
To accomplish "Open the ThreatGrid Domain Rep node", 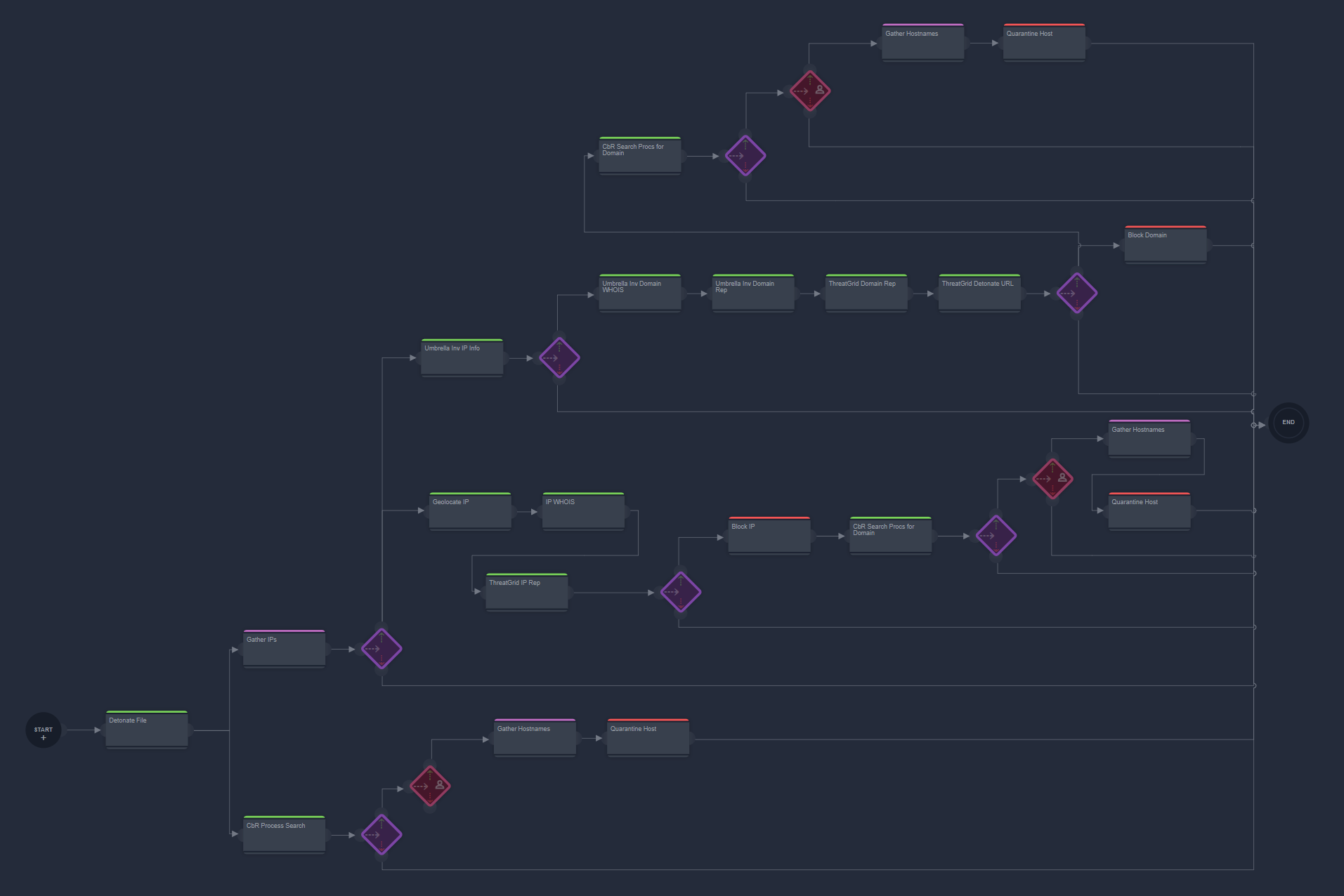I will (x=866, y=292).
